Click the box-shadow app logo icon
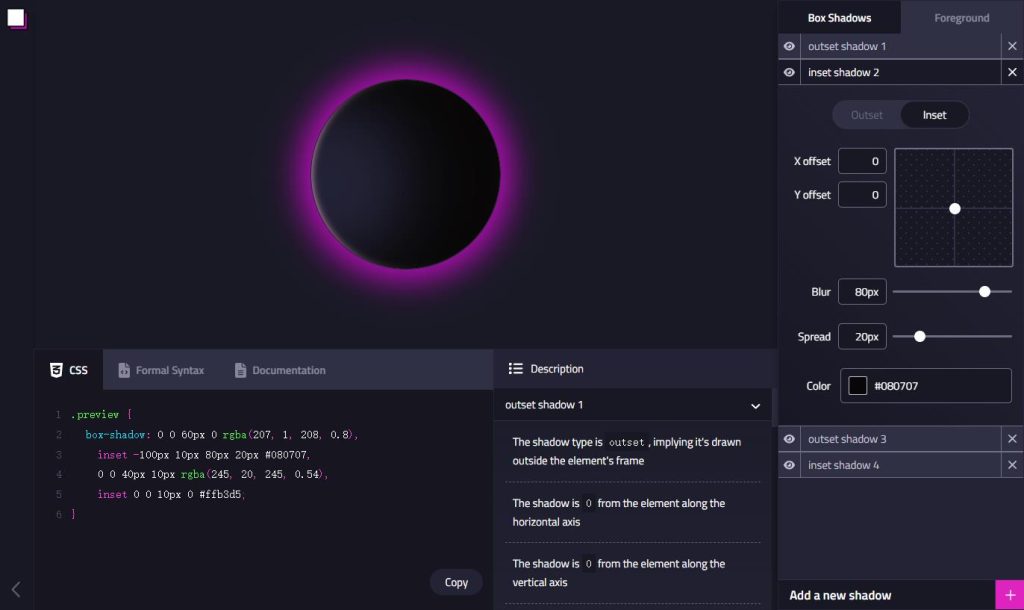Screen dimensions: 1024x610 pos(17,18)
